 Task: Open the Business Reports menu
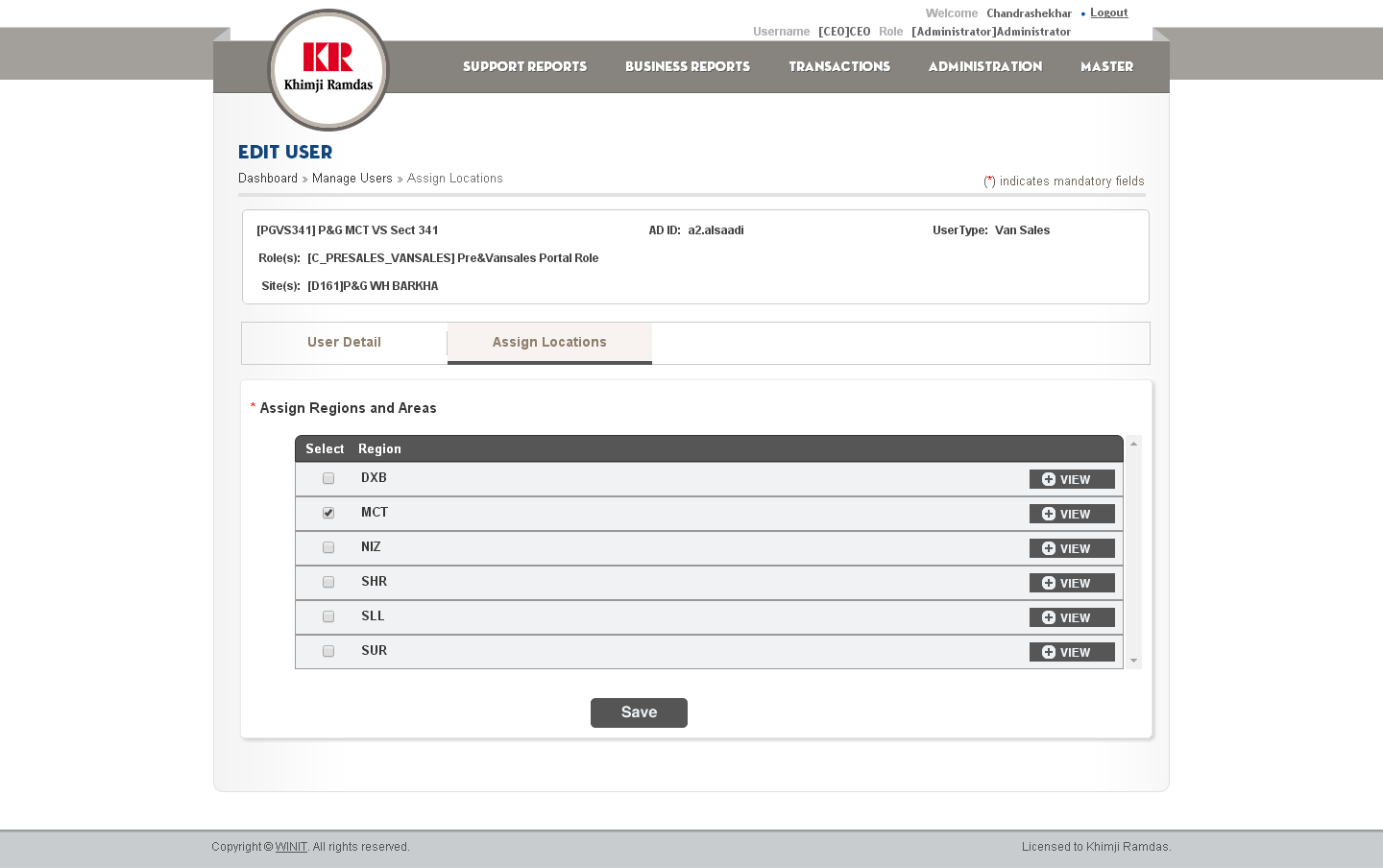pyautogui.click(x=687, y=66)
